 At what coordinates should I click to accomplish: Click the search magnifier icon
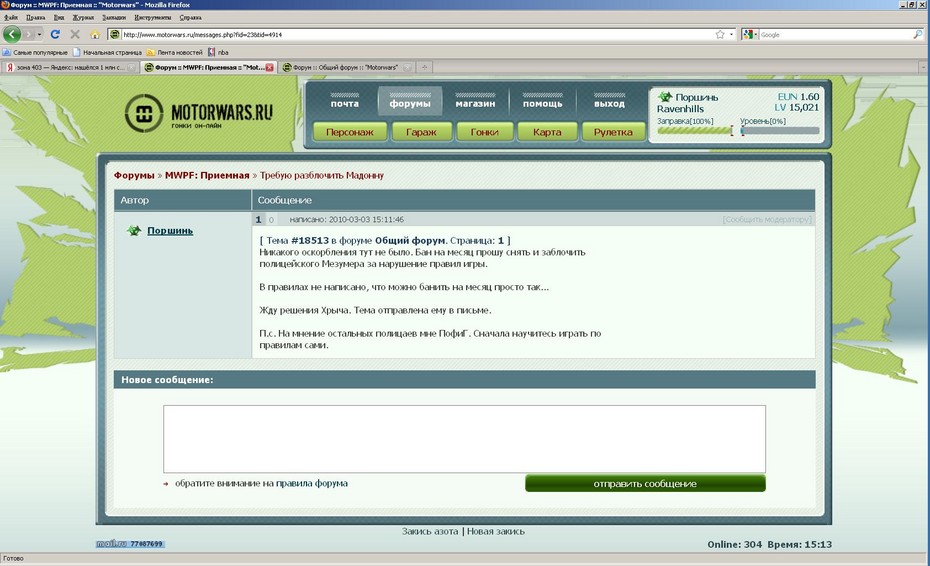tap(918, 34)
